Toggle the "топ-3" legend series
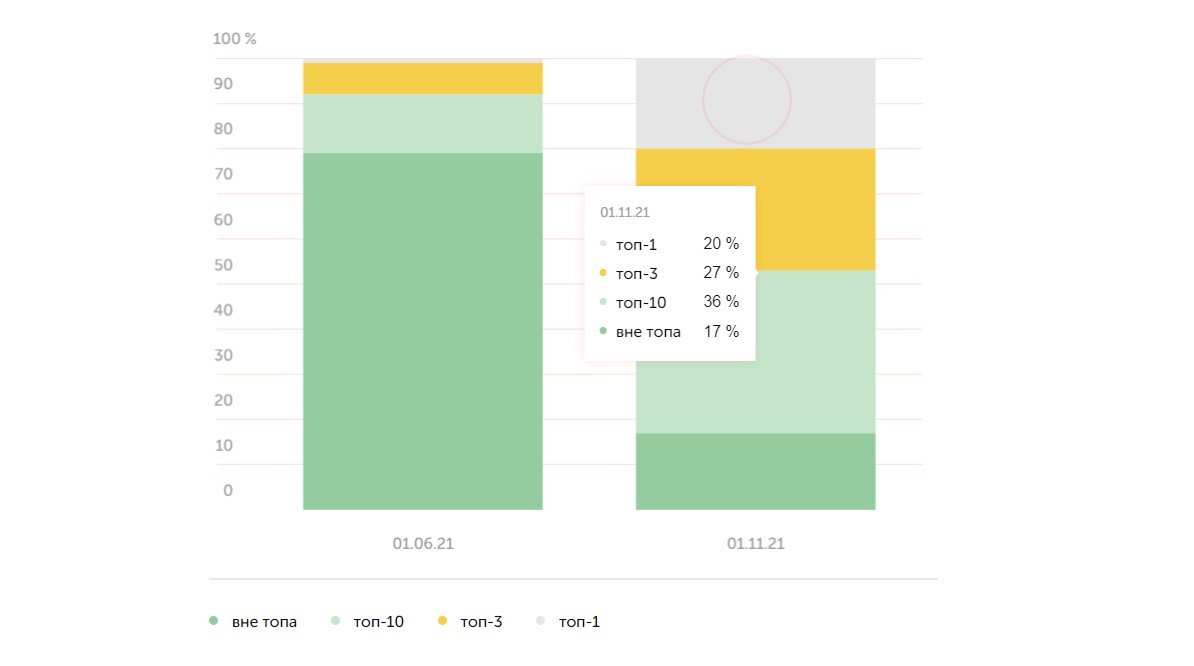Image resolution: width=1194 pixels, height=666 pixels. point(480,622)
